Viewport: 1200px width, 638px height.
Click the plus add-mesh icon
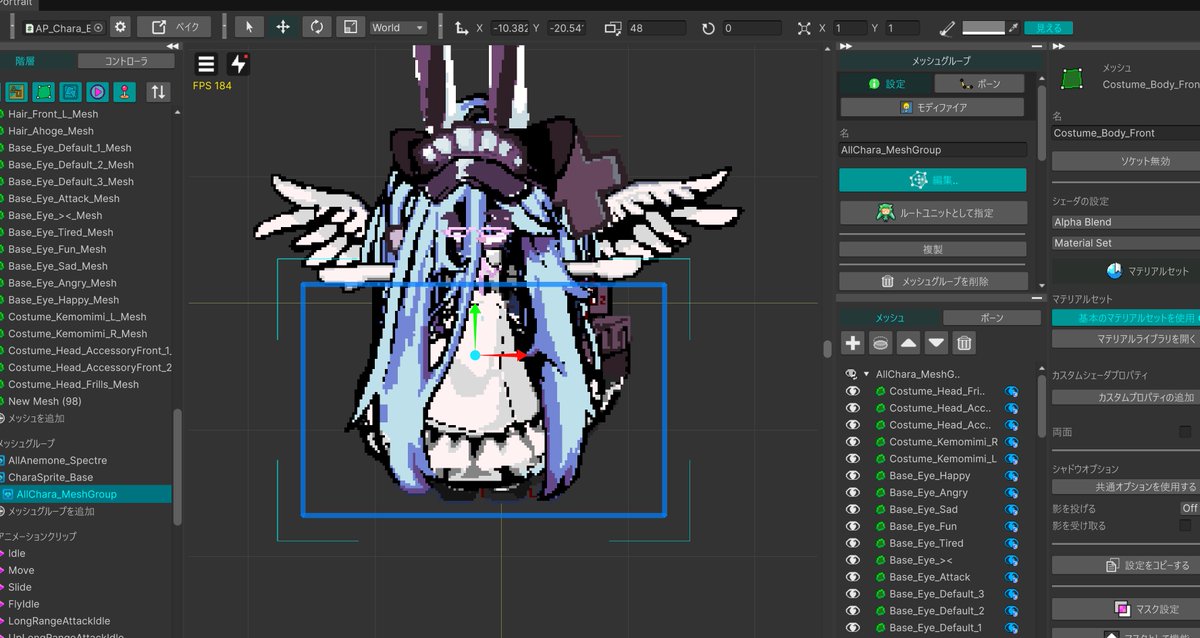[x=853, y=343]
